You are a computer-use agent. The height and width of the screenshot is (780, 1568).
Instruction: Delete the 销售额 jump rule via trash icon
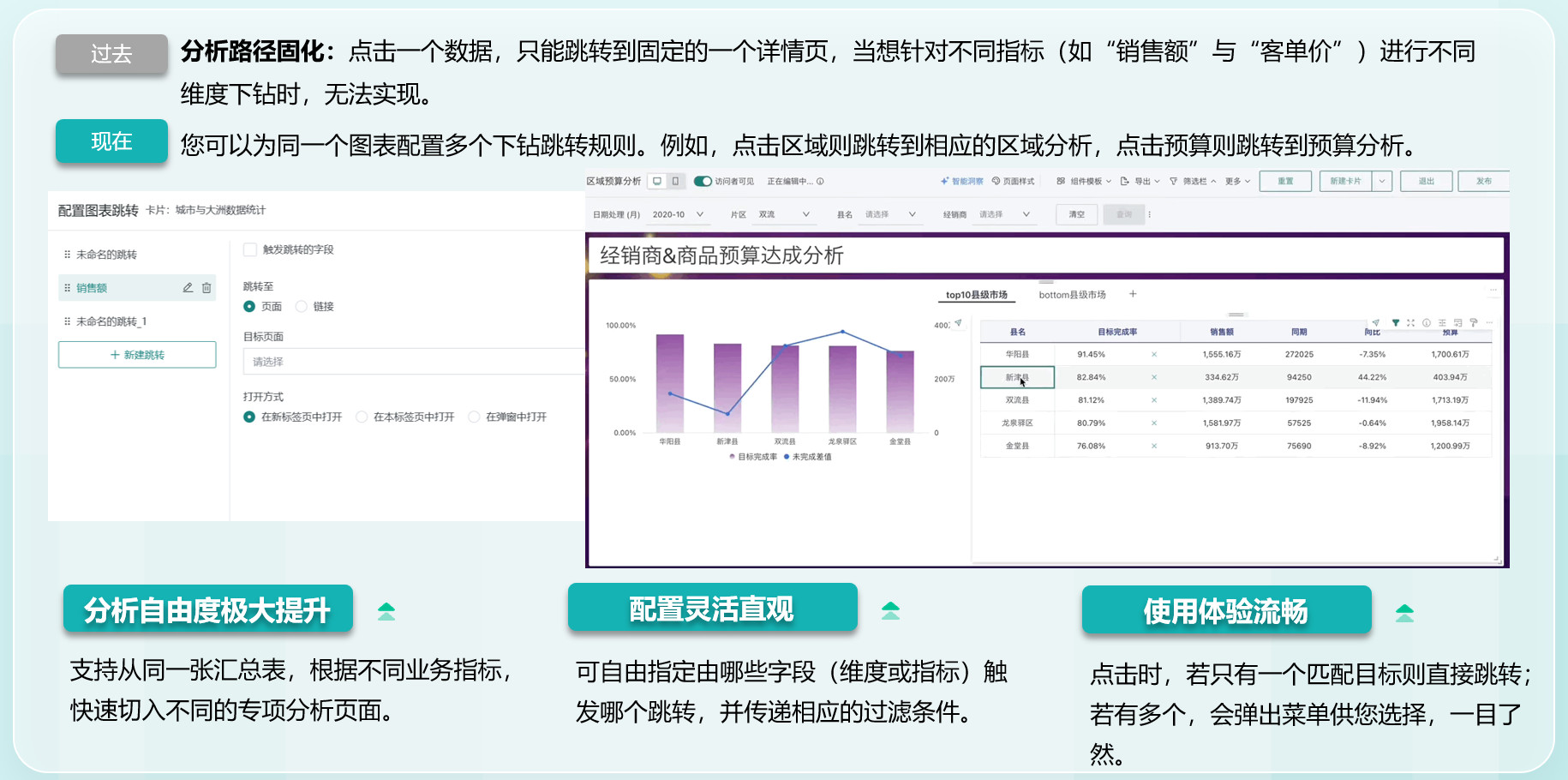click(206, 288)
